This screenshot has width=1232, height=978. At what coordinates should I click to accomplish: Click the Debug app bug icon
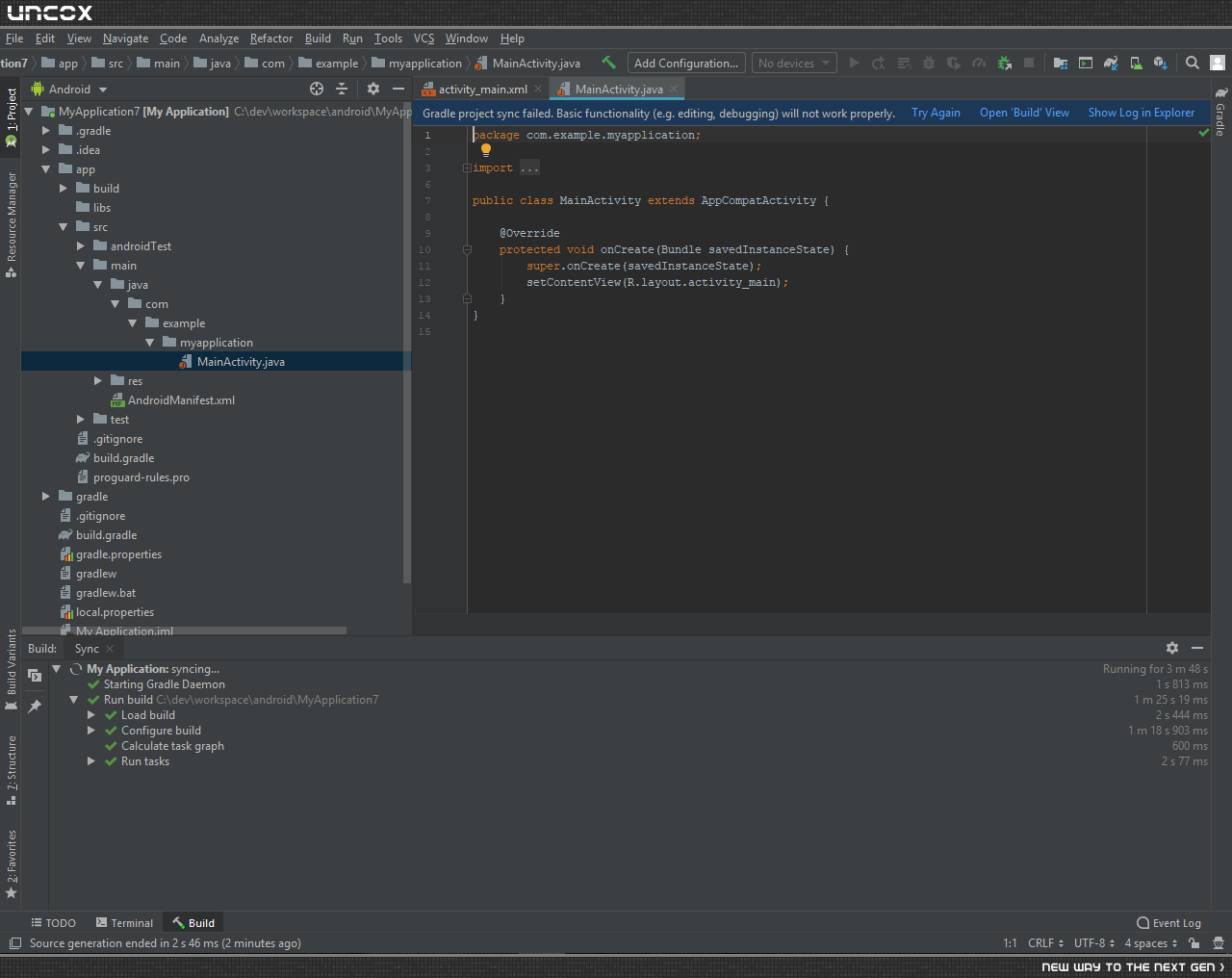tap(929, 63)
